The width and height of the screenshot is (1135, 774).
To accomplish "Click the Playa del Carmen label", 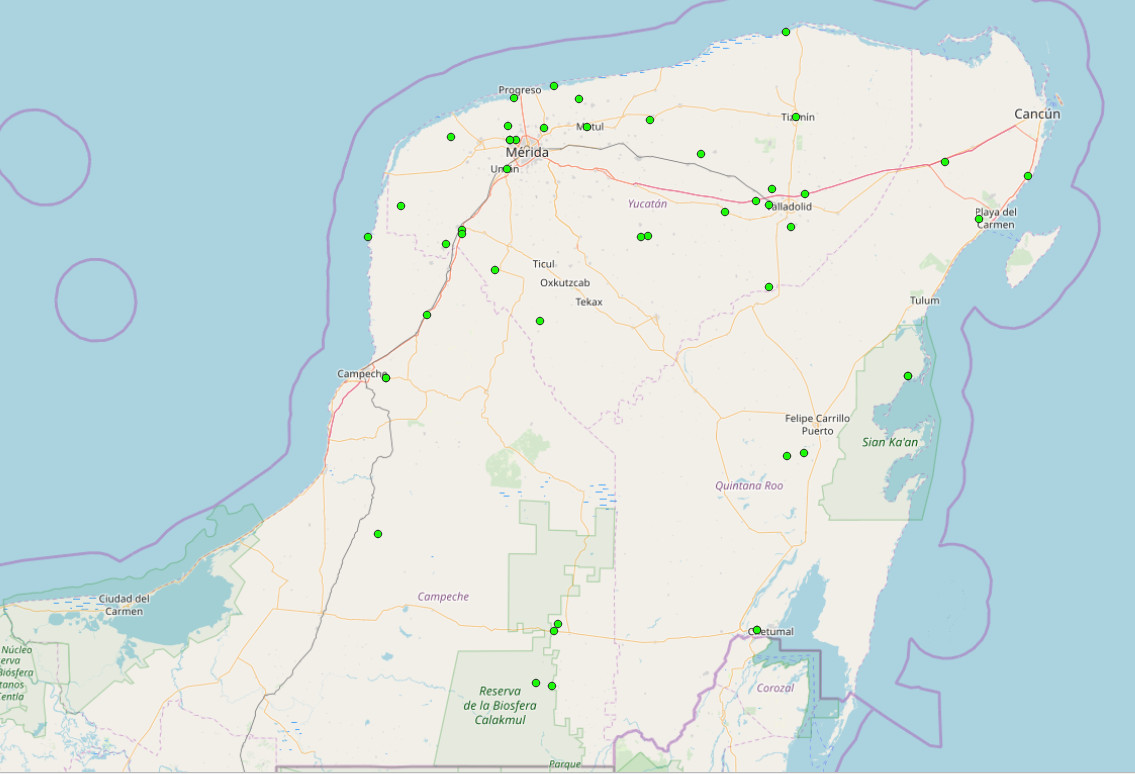I will tap(996, 218).
